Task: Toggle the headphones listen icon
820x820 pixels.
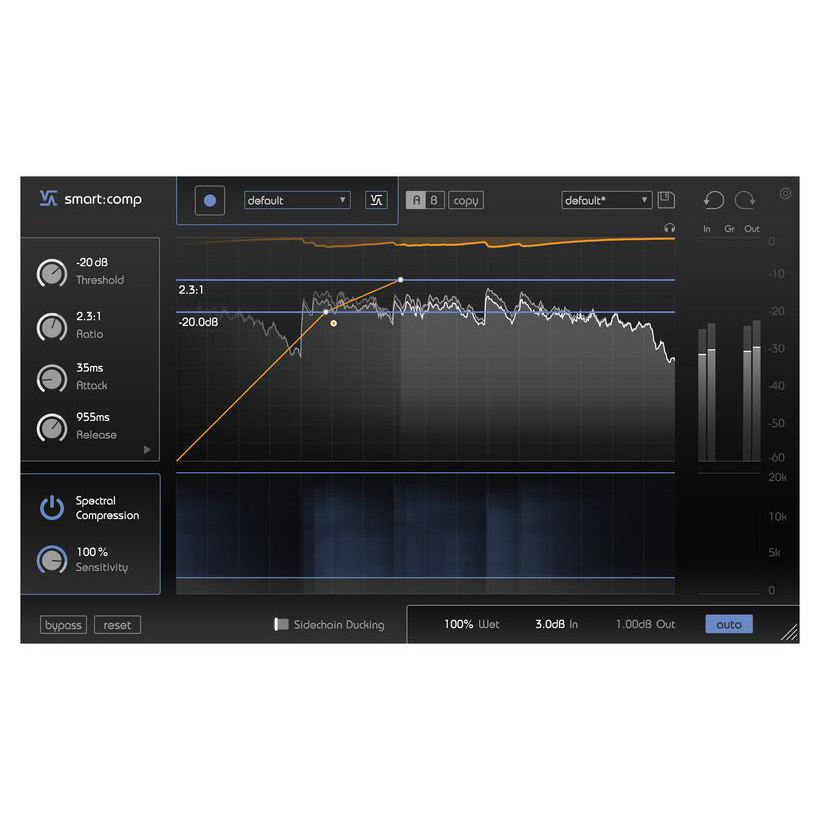Action: pyautogui.click(x=669, y=228)
